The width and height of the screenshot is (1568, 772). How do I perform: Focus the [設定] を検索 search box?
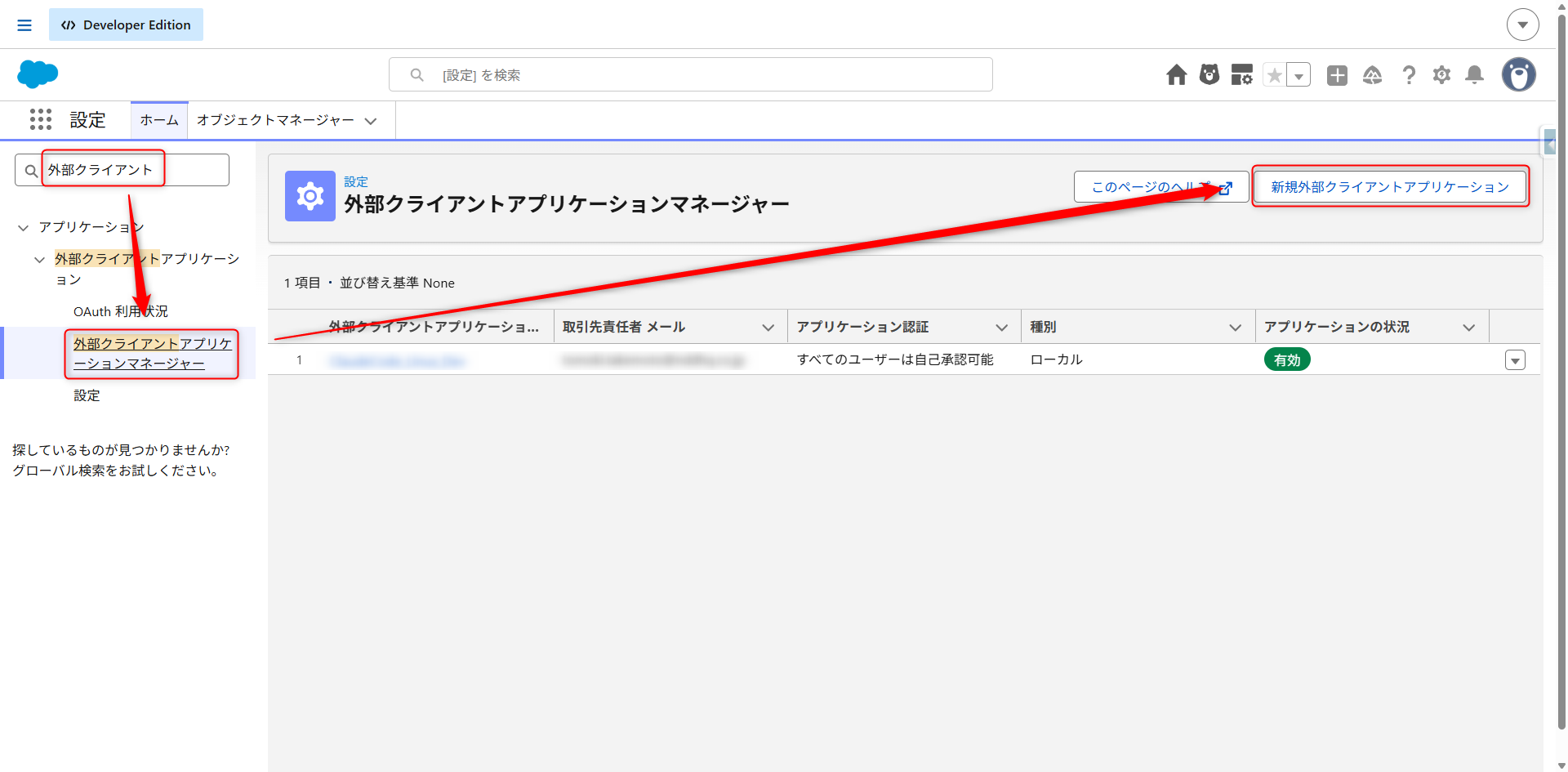[691, 74]
